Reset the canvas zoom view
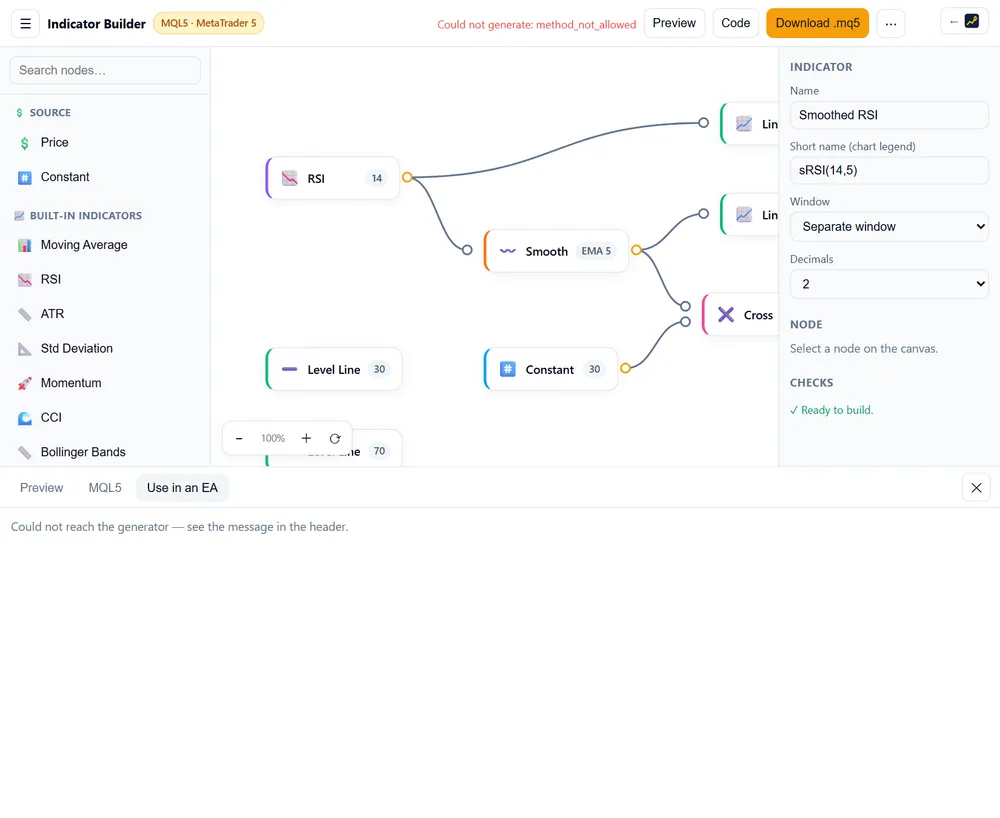Screen dimensions: 1000x818 [335, 438]
